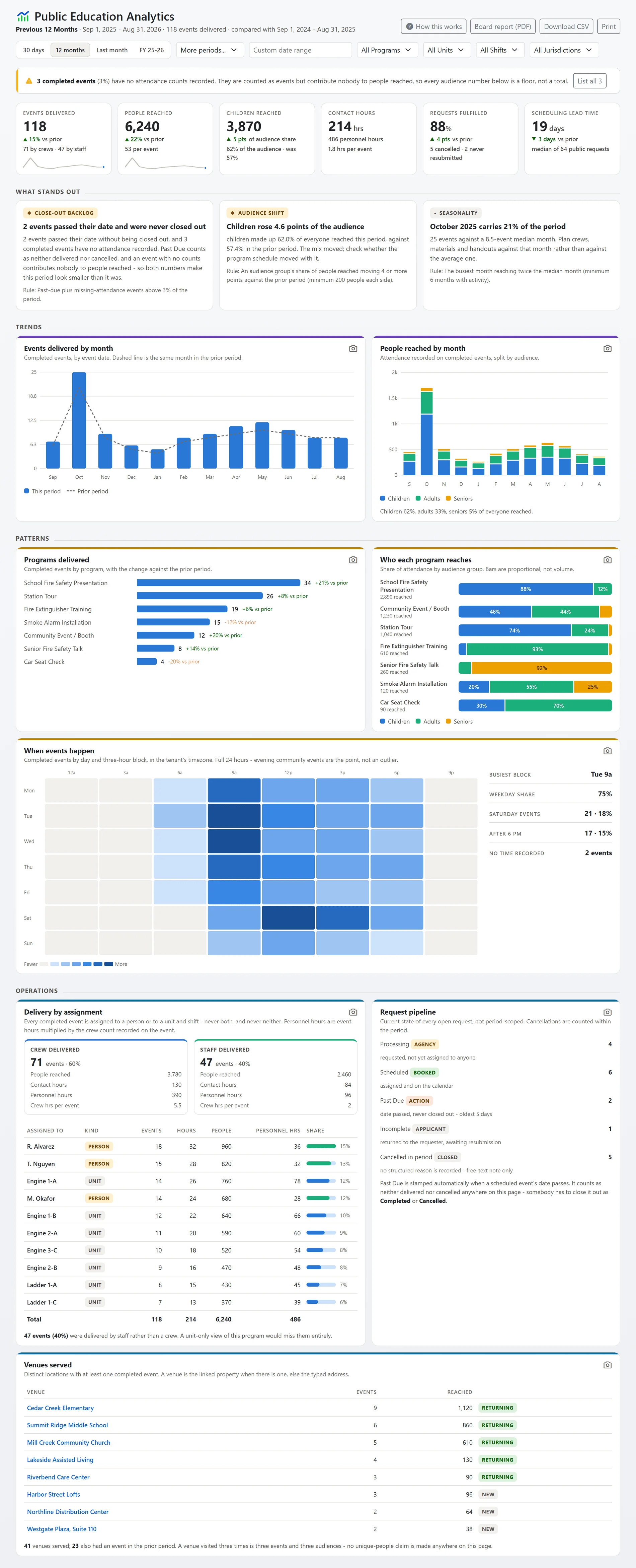Click the Children legend swatch under People reached
Image resolution: width=636 pixels, height=1568 pixels.
383,498
